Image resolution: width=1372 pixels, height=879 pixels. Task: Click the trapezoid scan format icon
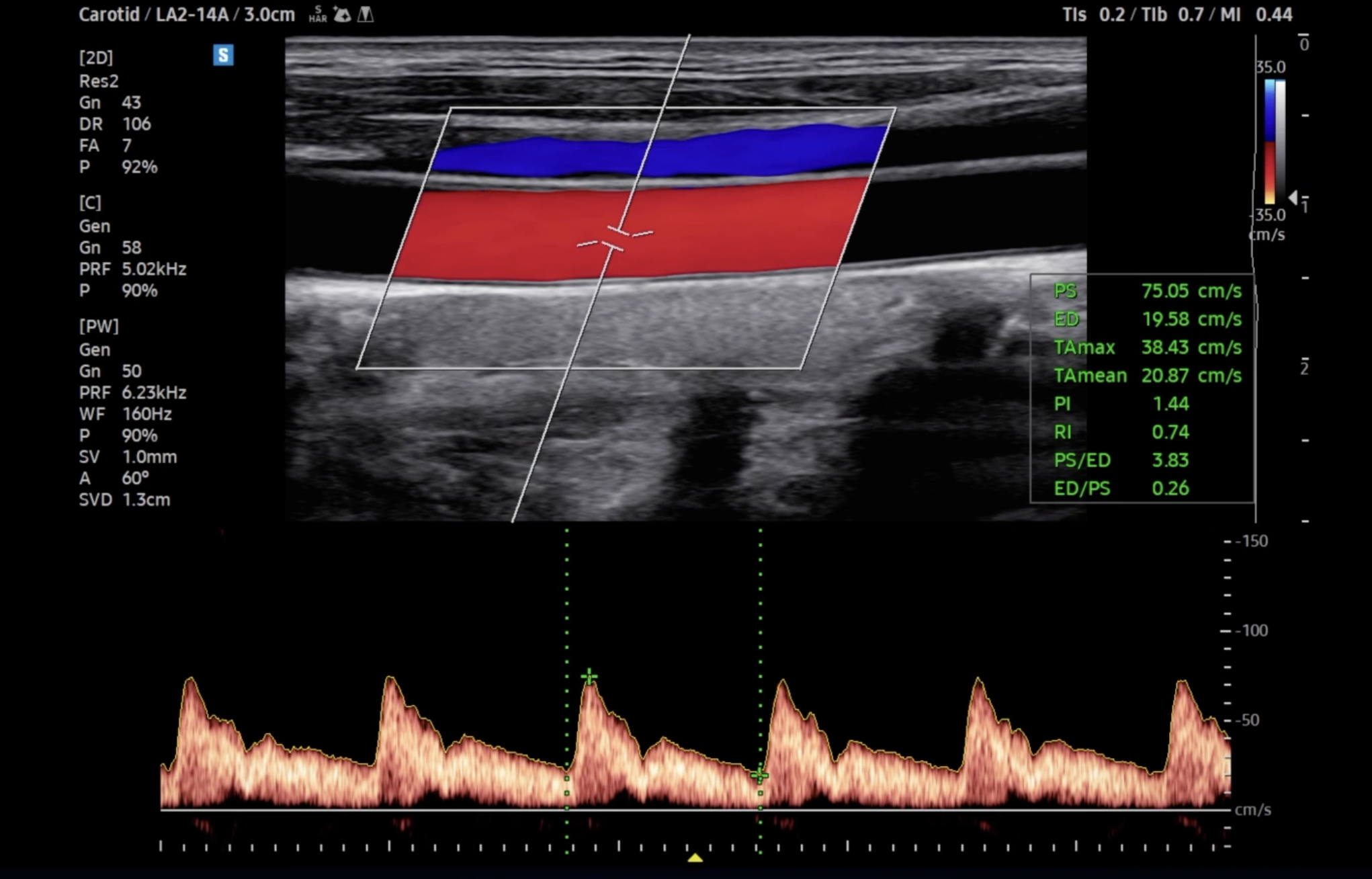pos(366,14)
